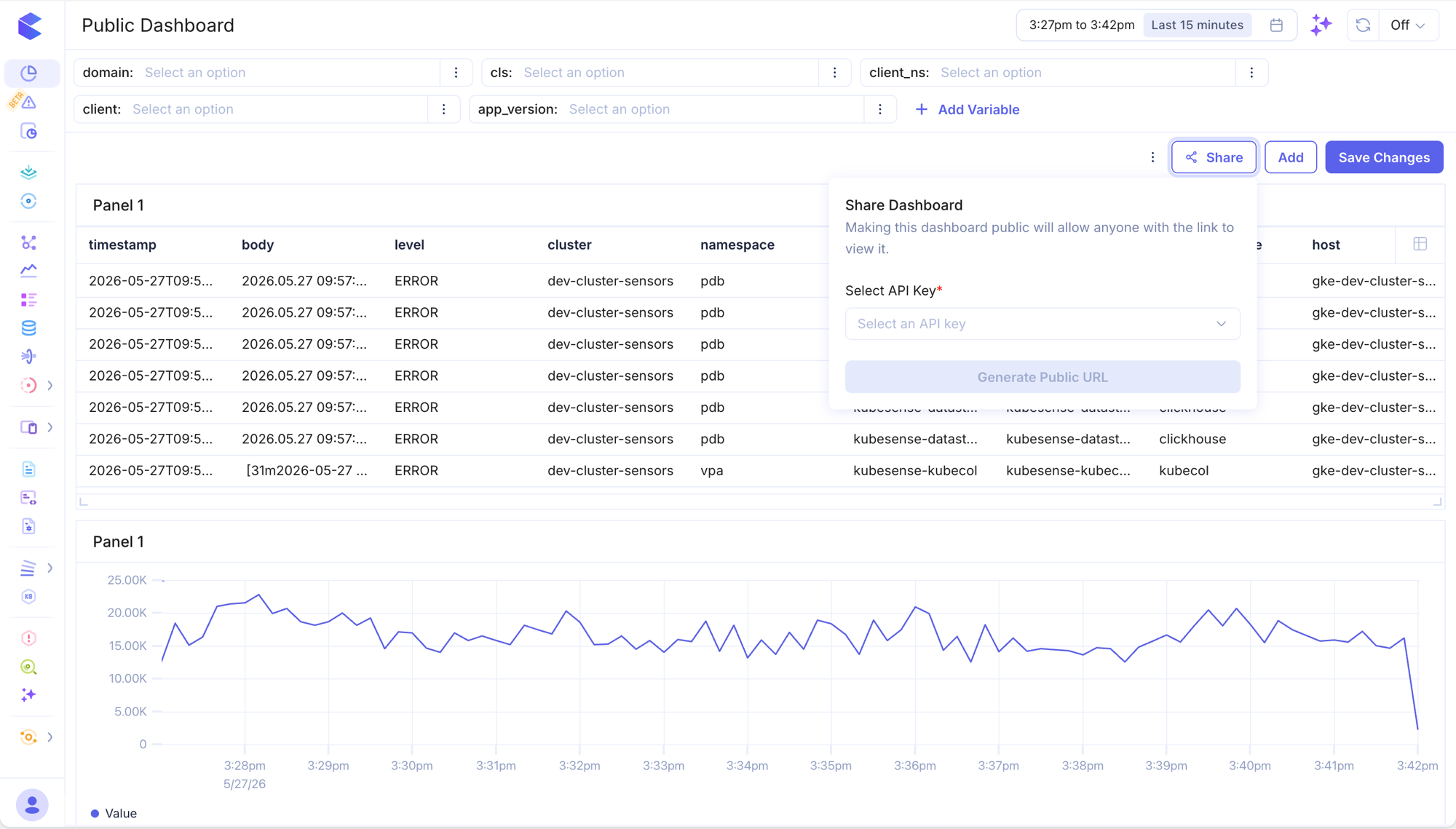Open the code query panel sidebar icon
Viewport: 1456px width, 829px height.
point(29,498)
